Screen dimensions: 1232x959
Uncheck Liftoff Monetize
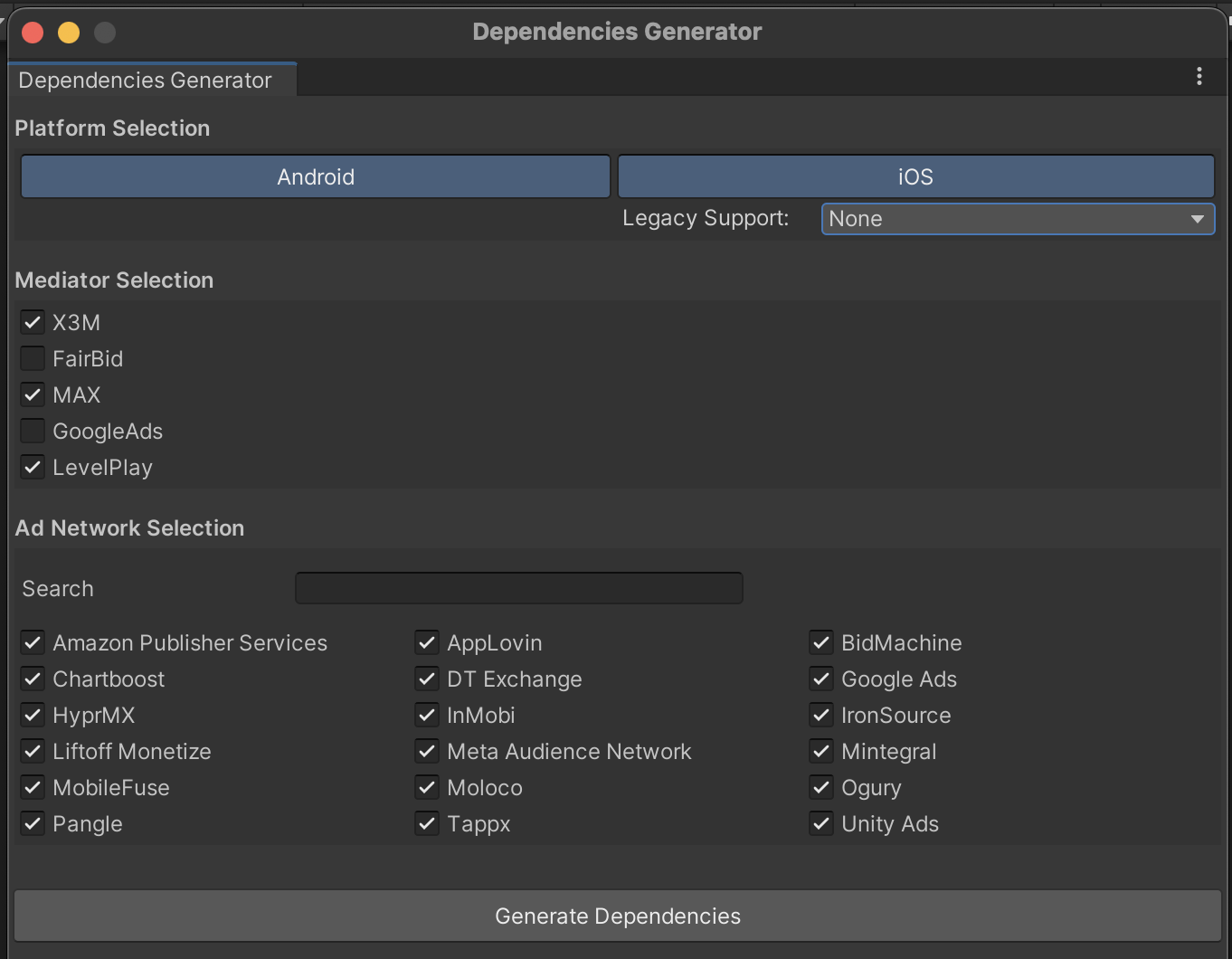point(33,751)
